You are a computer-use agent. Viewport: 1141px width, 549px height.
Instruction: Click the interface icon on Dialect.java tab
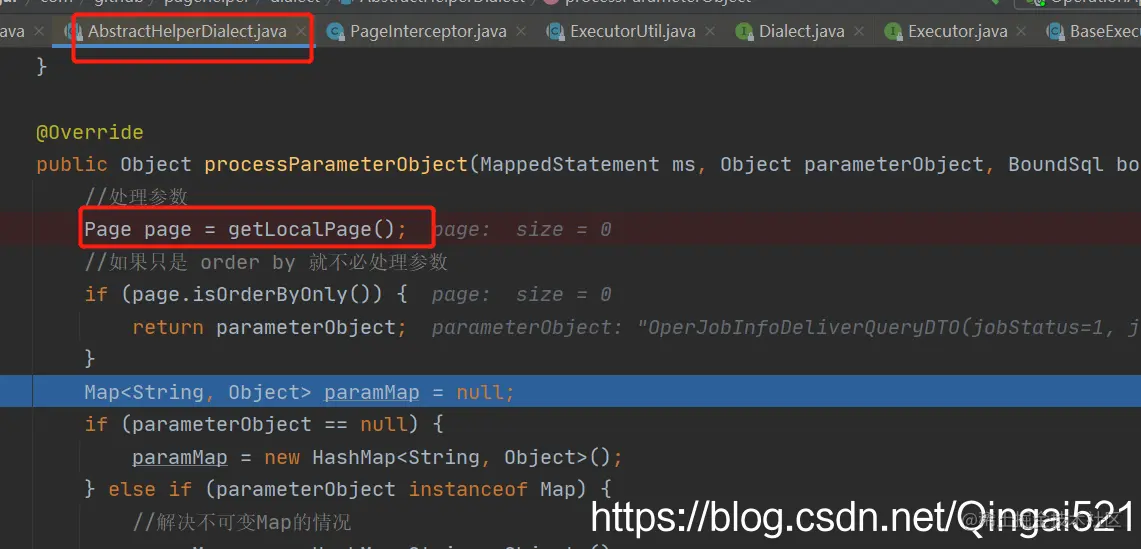[744, 32]
